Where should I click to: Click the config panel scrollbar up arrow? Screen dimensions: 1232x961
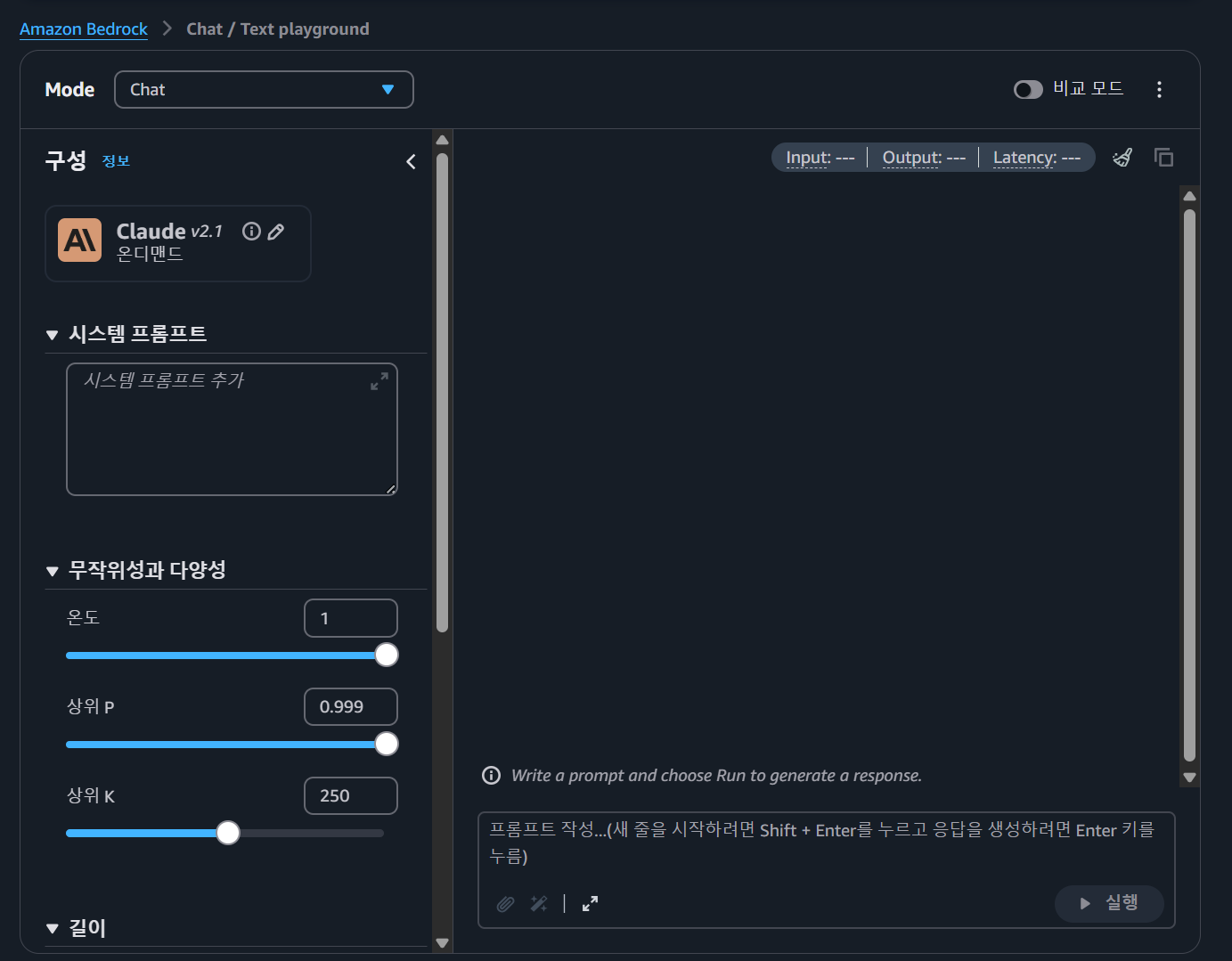pos(442,140)
